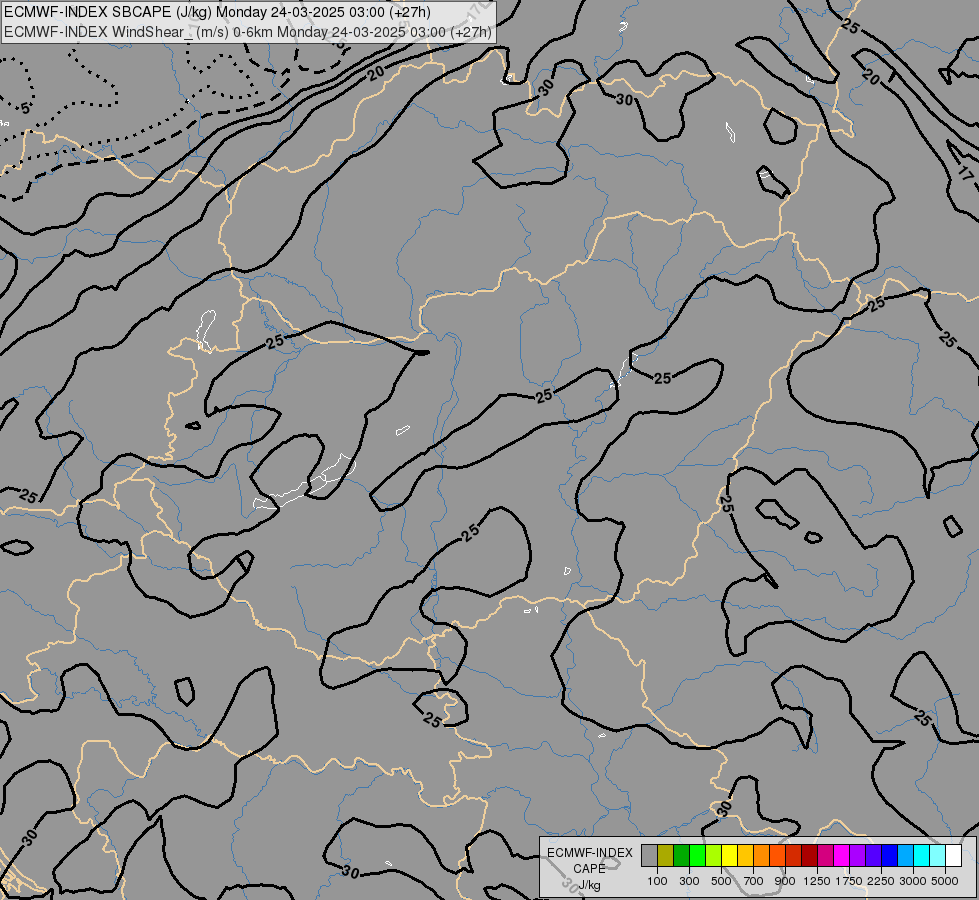Choose the bright magenta swatch left of 1750

pyautogui.click(x=842, y=856)
